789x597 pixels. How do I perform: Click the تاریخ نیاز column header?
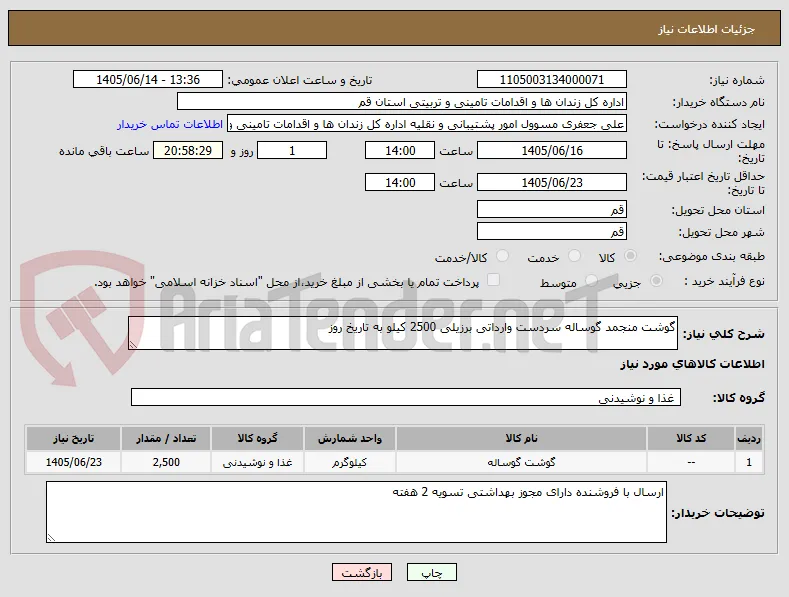click(x=73, y=438)
